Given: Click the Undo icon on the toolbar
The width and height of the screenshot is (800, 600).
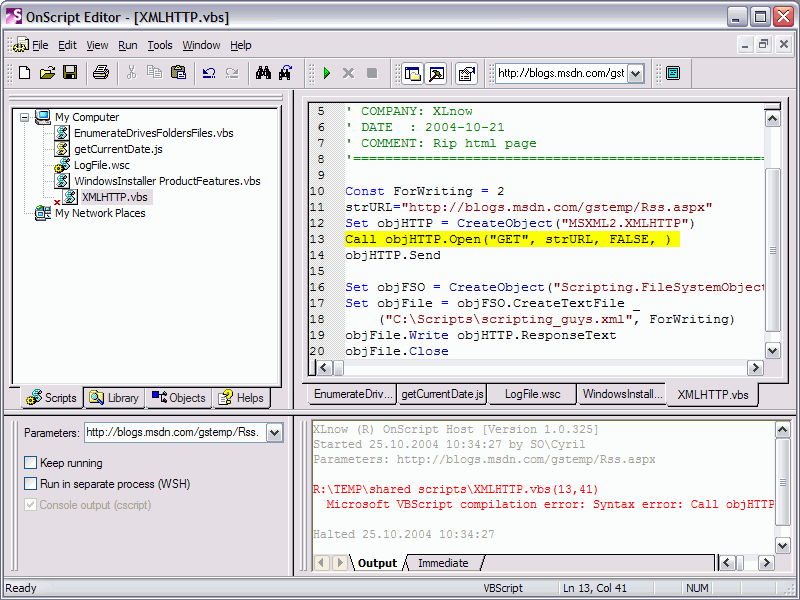Looking at the screenshot, I should point(208,73).
